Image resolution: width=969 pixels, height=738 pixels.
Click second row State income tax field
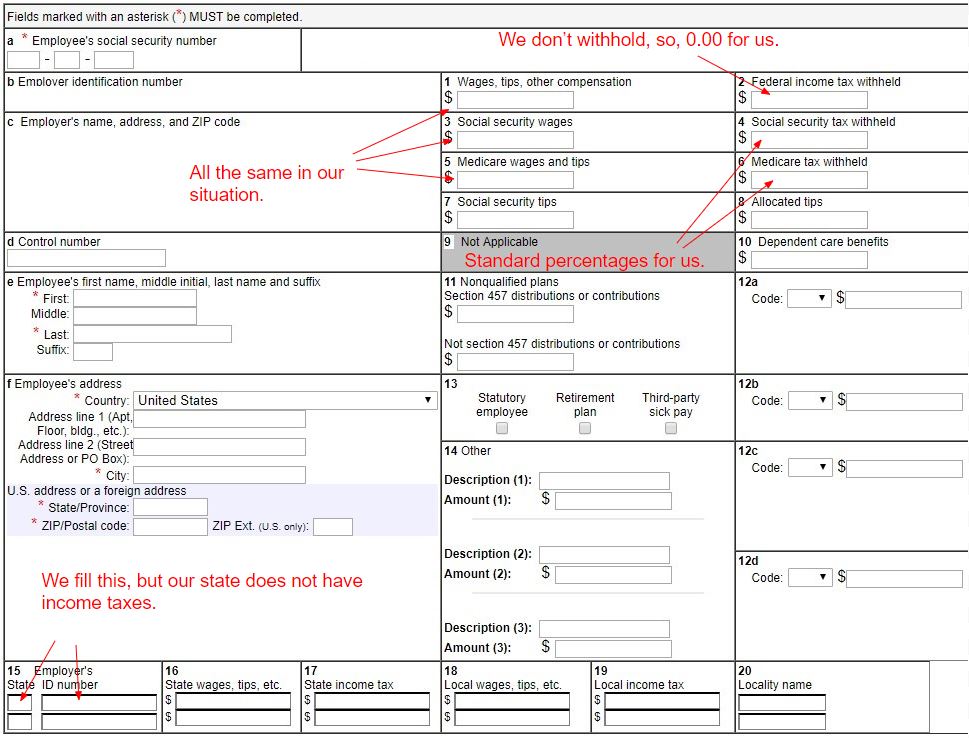click(x=372, y=718)
